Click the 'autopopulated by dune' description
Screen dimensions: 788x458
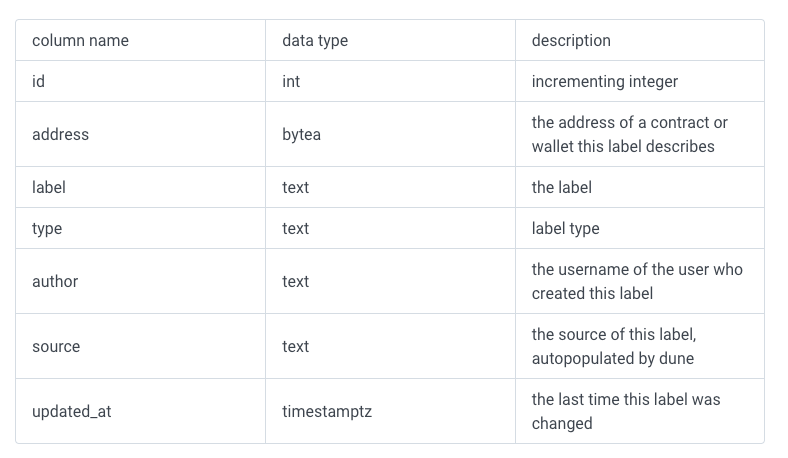click(613, 358)
